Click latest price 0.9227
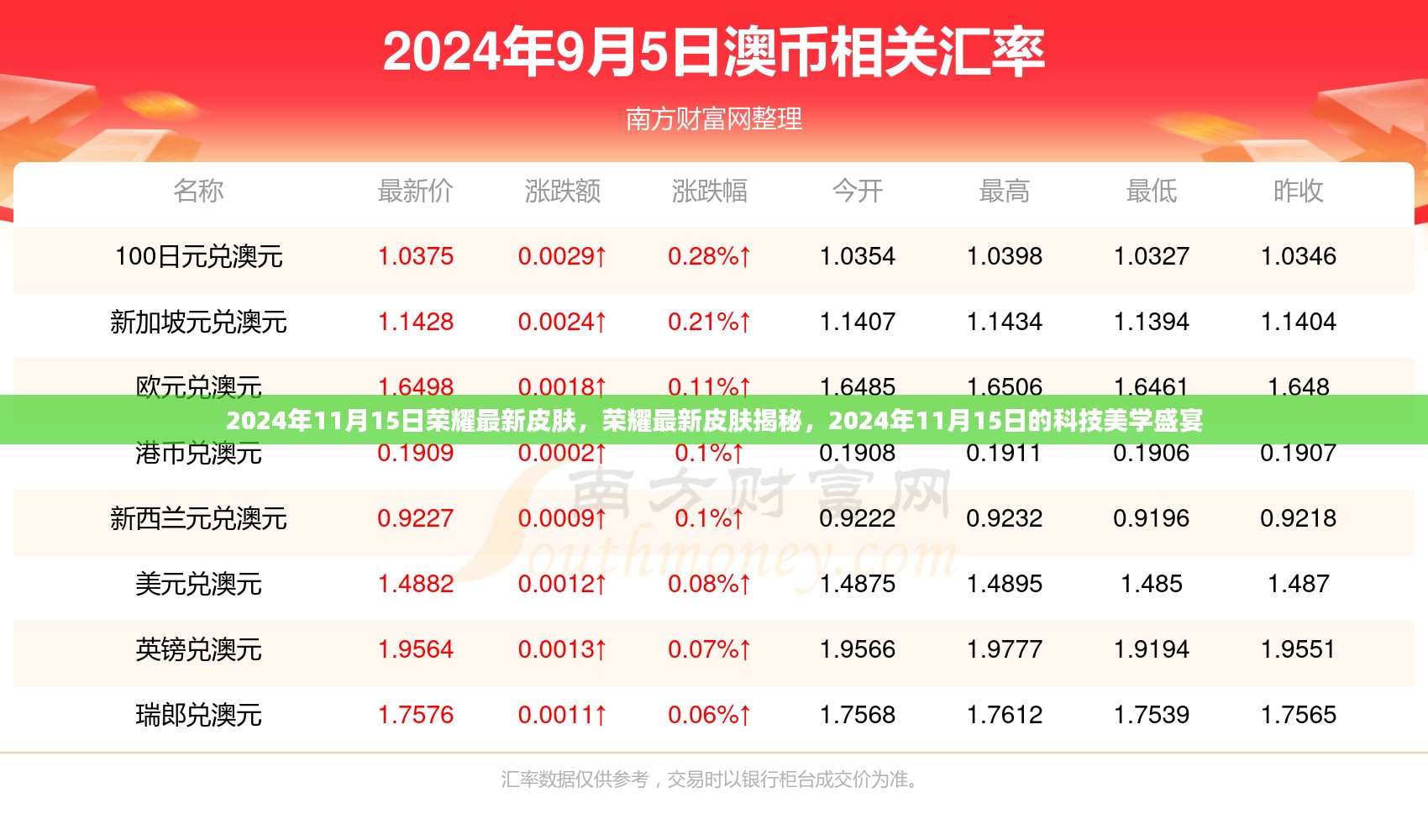 pos(416,518)
